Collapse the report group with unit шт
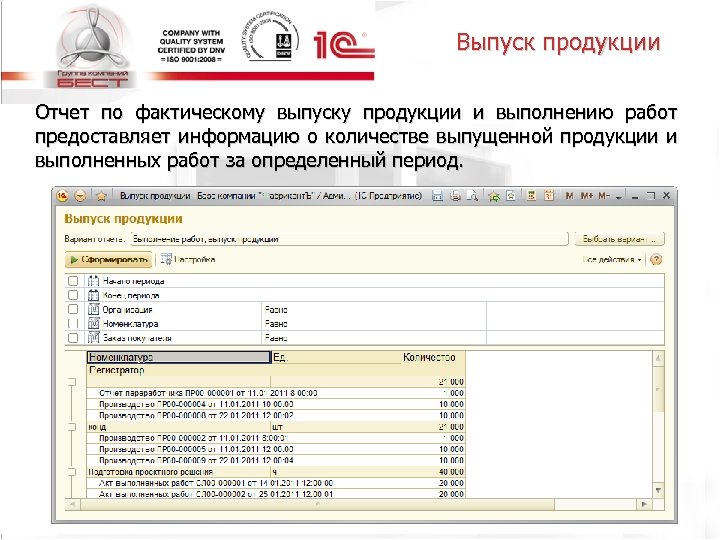The image size is (720, 540). (x=72, y=427)
